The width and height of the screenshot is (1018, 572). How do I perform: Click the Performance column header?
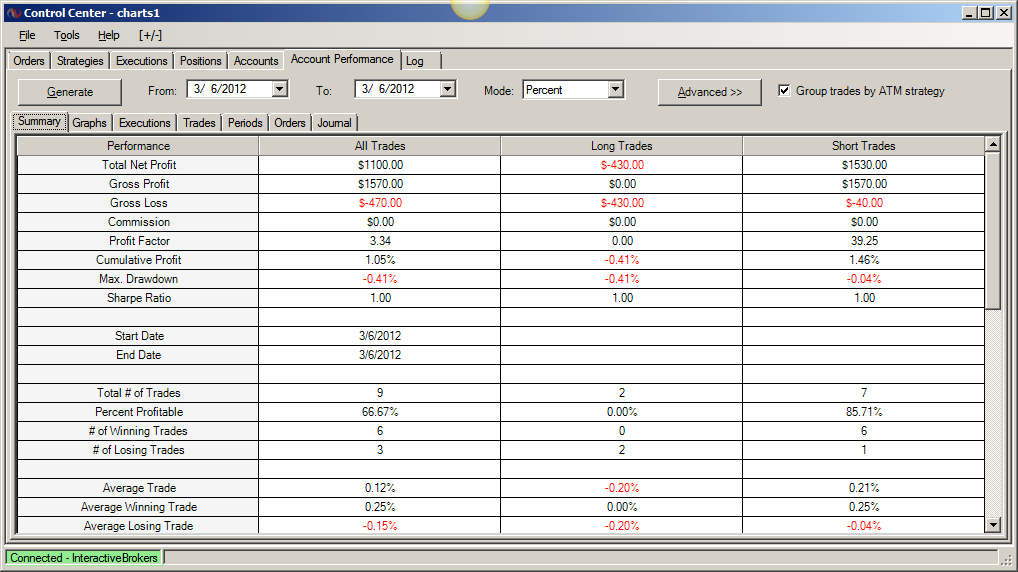(x=138, y=146)
